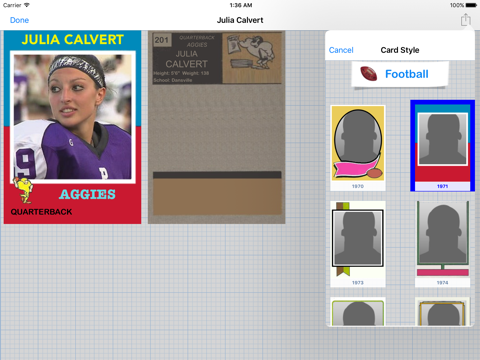Choose the 1973 card style
Screen dimensions: 480x360
click(358, 244)
